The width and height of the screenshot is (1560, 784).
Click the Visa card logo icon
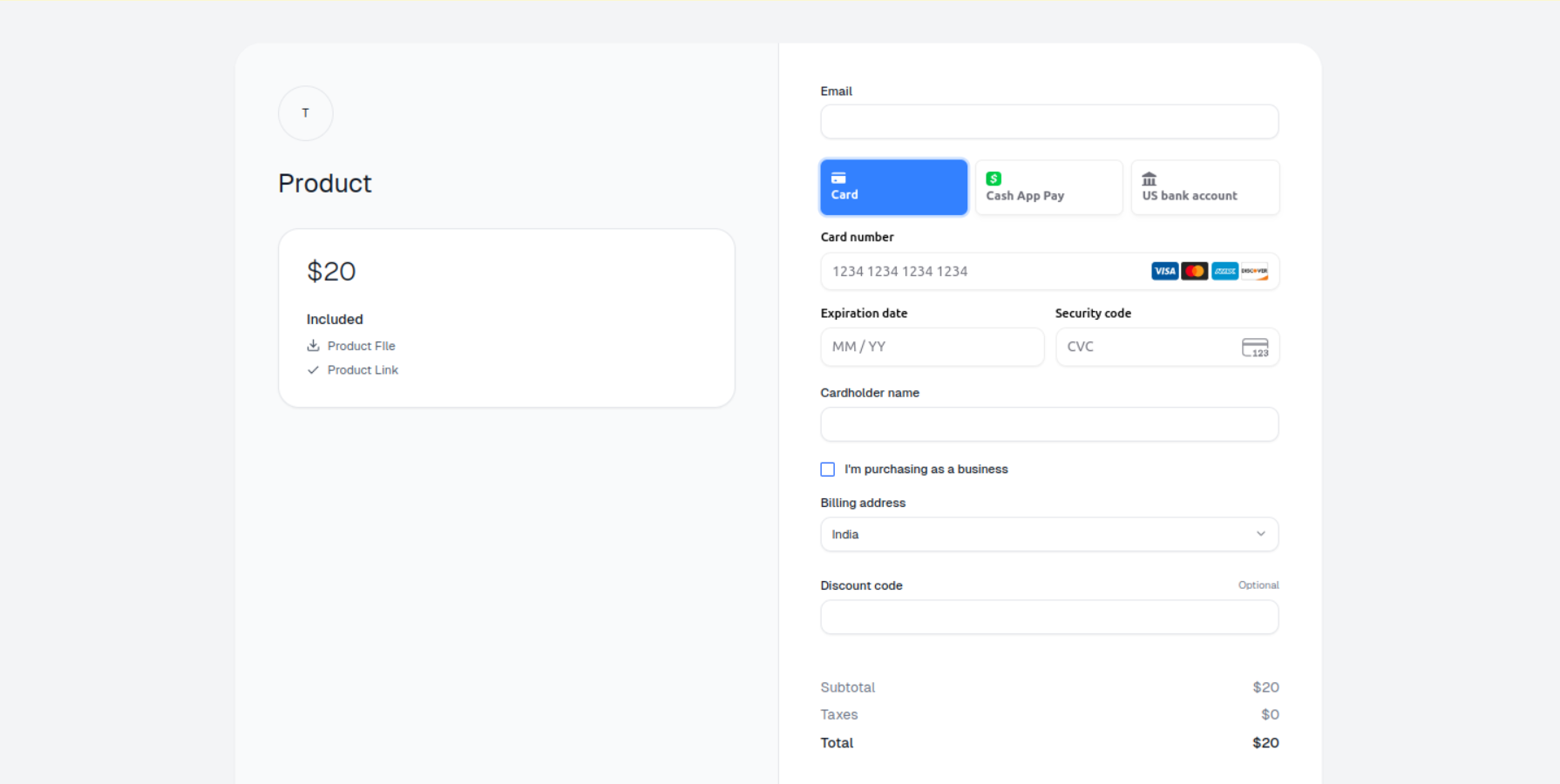pyautogui.click(x=1164, y=271)
